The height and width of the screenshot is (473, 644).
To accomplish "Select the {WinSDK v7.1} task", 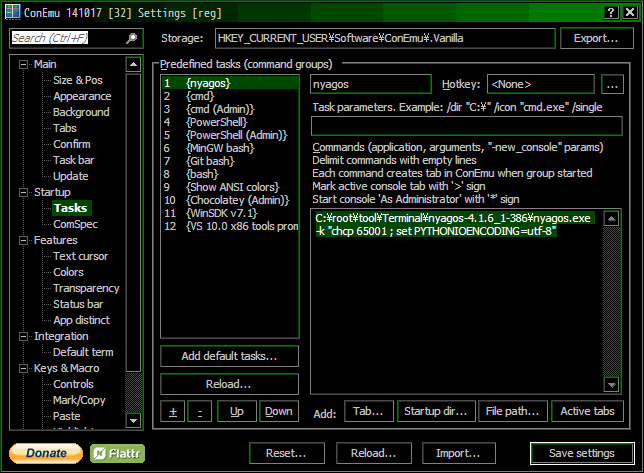I will (x=230, y=214).
